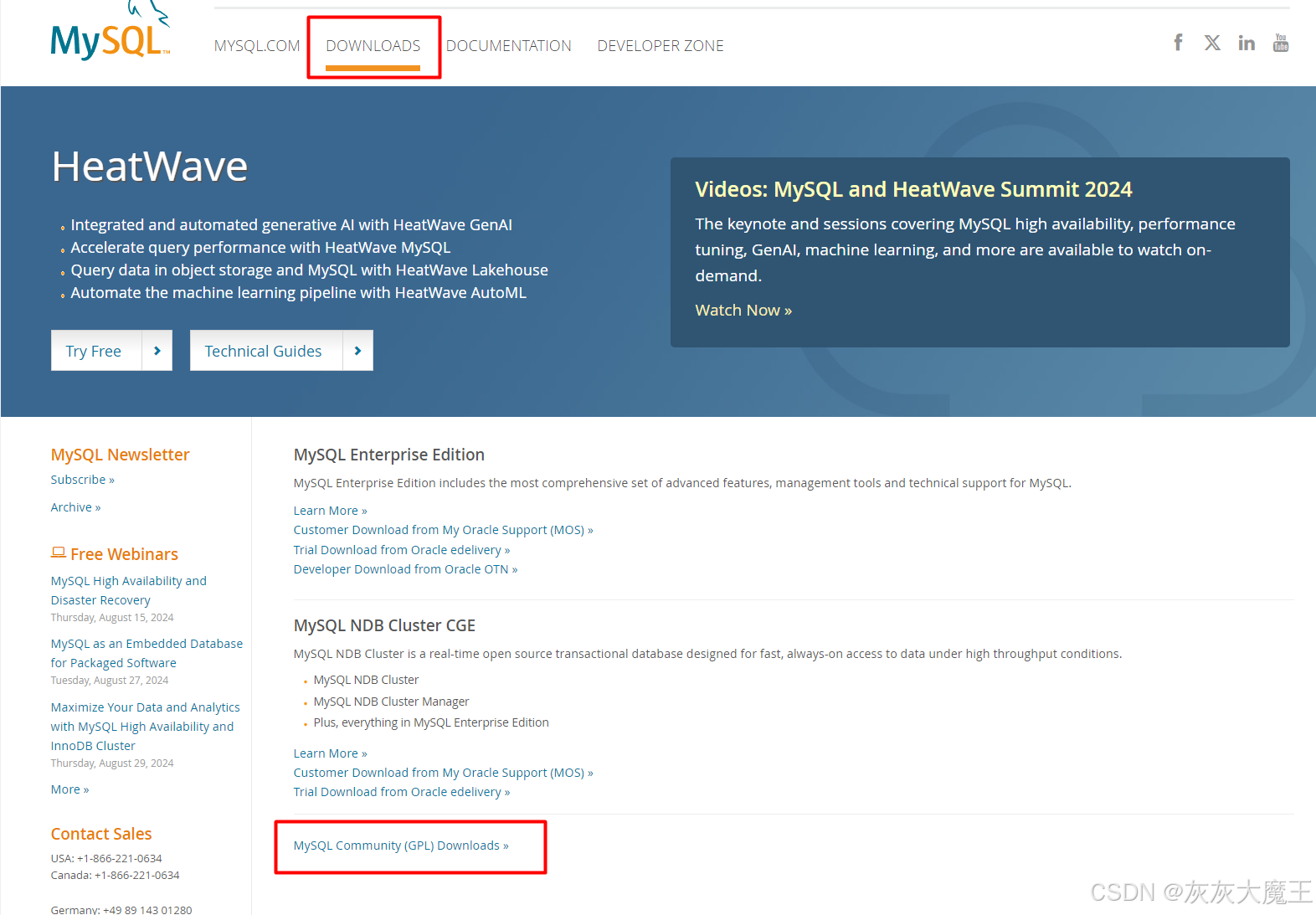
Task: Open Enterprise Edition Trial Download from edelivery
Action: tap(402, 550)
